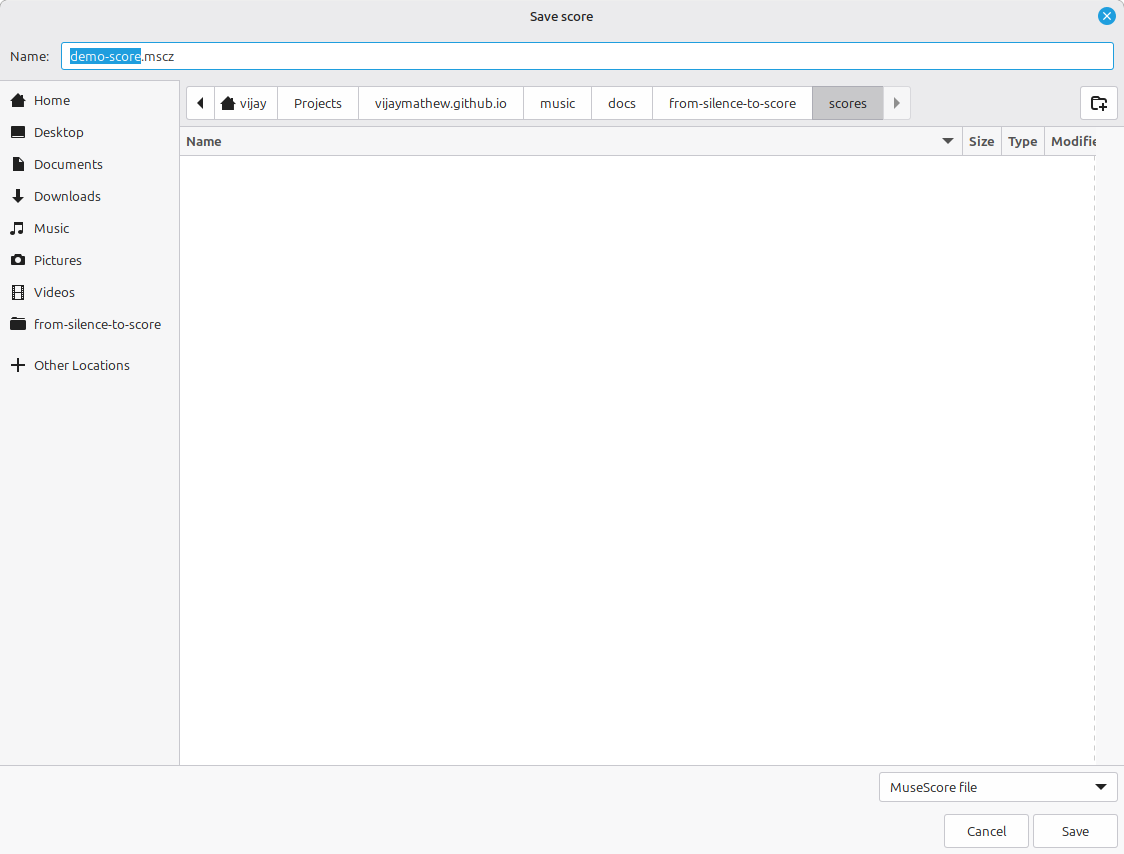Sort by the Size column header
This screenshot has height=854, width=1124.
[981, 141]
